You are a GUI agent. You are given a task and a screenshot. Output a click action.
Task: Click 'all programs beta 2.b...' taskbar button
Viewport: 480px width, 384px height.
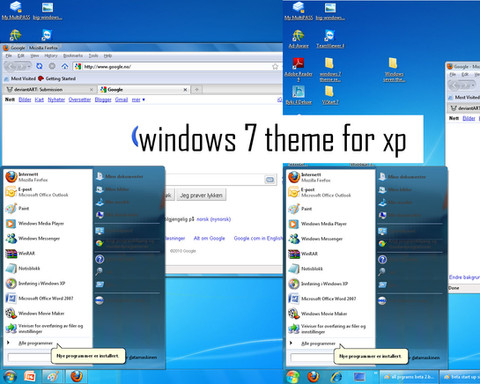point(409,377)
